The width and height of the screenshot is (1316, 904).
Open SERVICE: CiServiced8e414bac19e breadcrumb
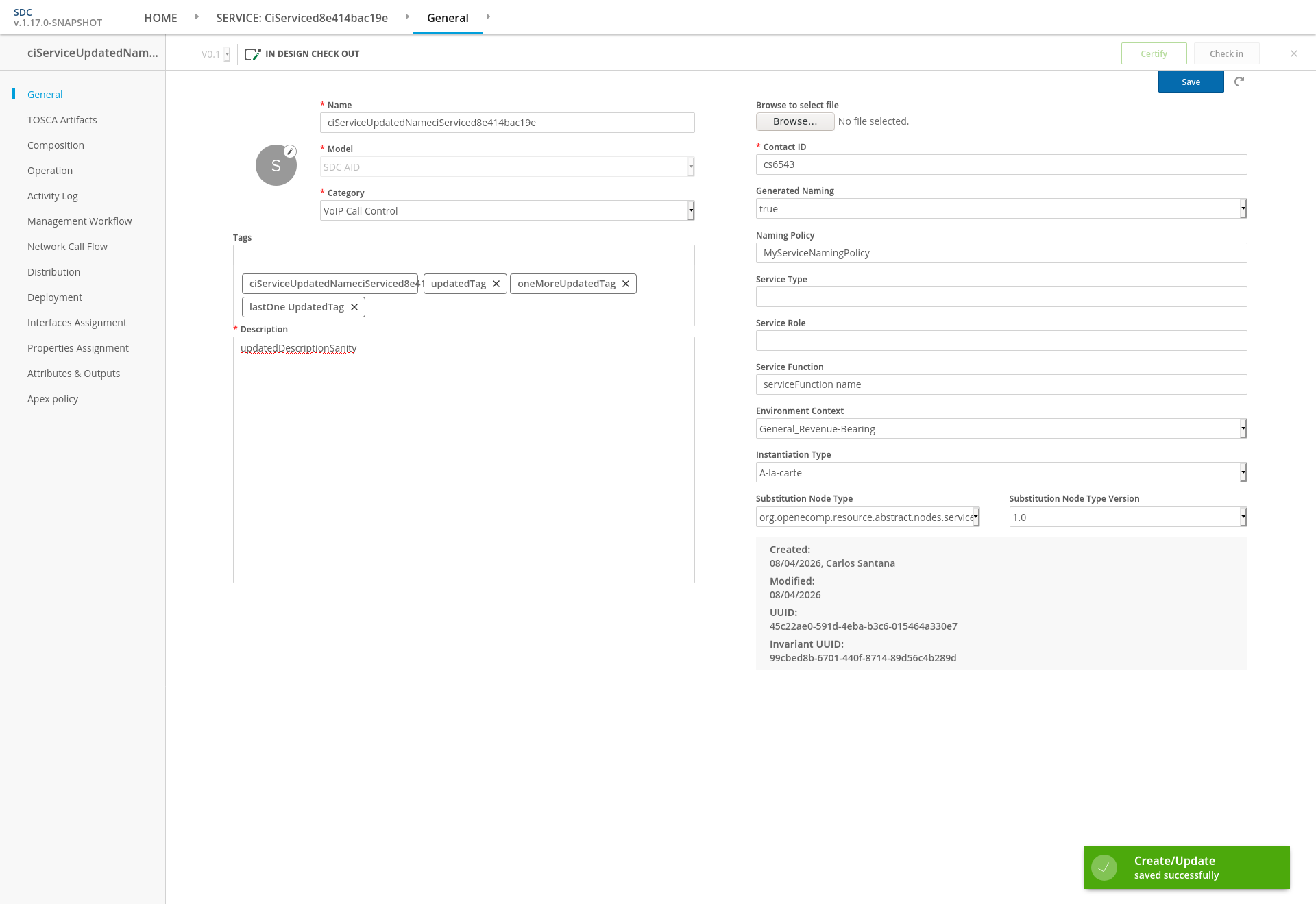[302, 18]
